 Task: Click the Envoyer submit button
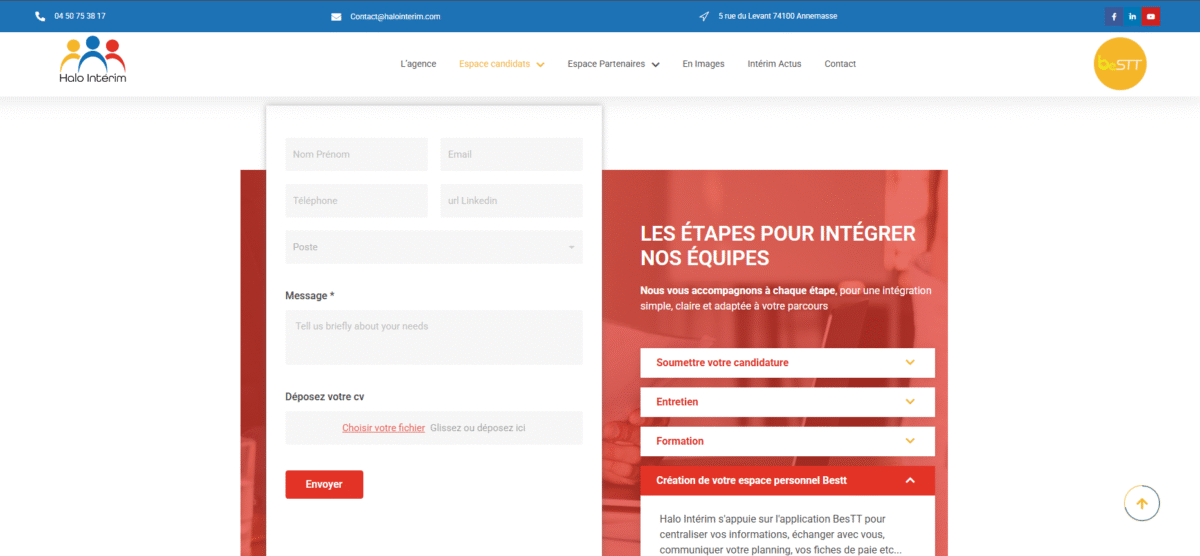click(324, 484)
